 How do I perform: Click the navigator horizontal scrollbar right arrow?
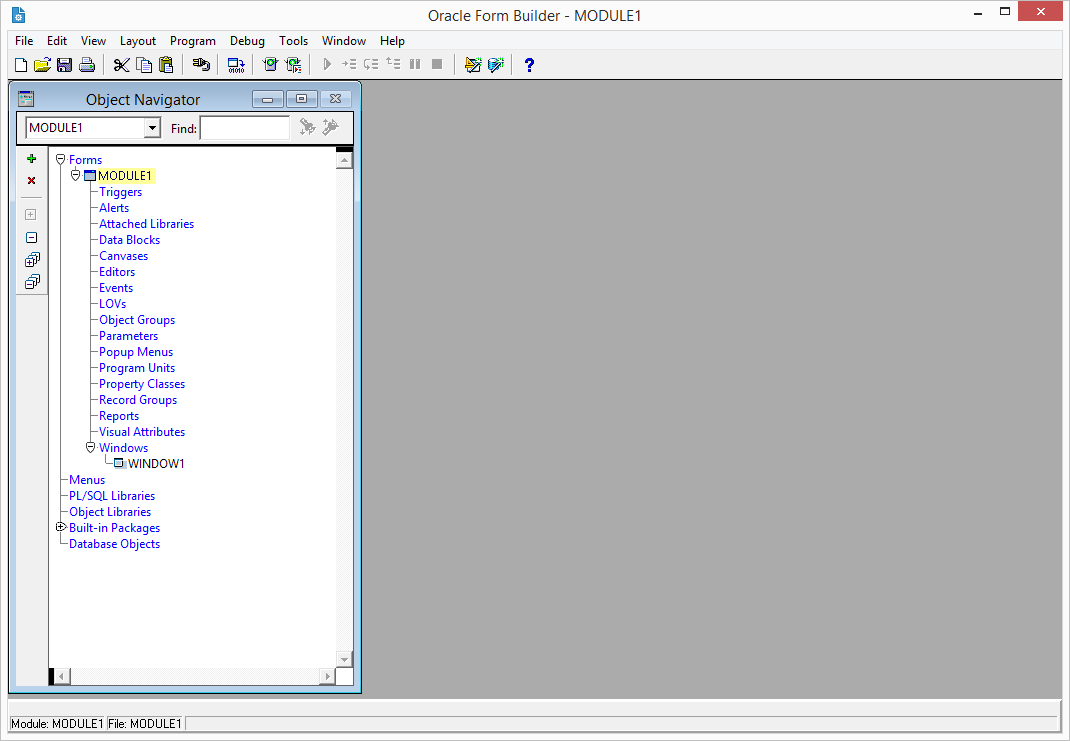point(327,676)
